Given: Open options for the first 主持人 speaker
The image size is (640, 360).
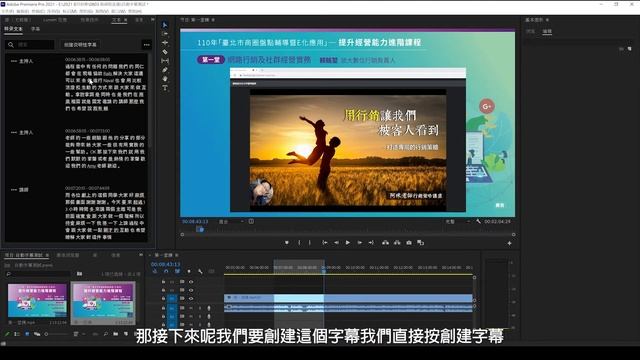Looking at the screenshot, I should [13, 61].
